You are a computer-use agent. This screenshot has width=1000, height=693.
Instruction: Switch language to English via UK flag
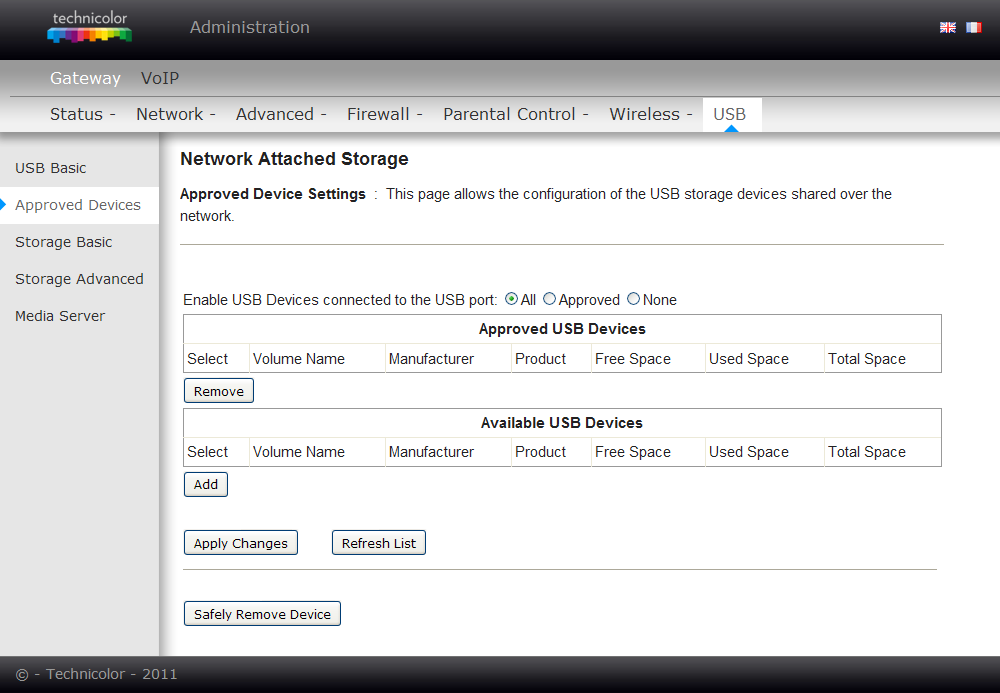click(948, 27)
